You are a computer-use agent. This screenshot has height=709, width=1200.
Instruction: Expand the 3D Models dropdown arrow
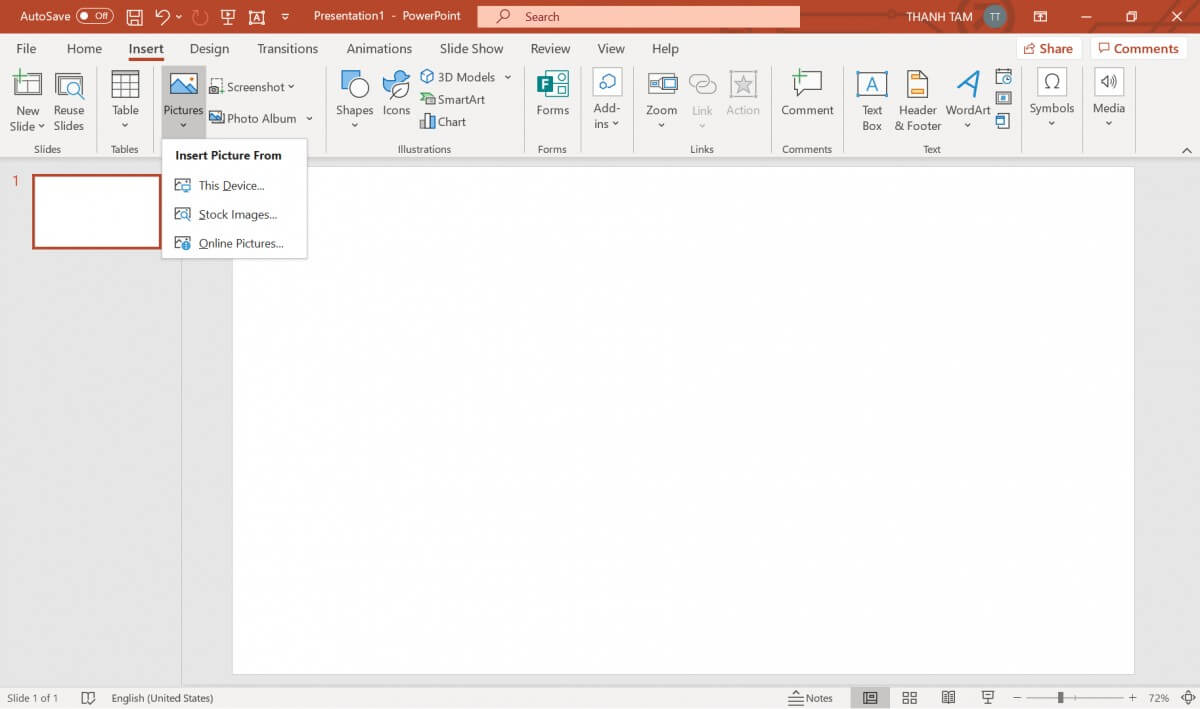point(508,77)
